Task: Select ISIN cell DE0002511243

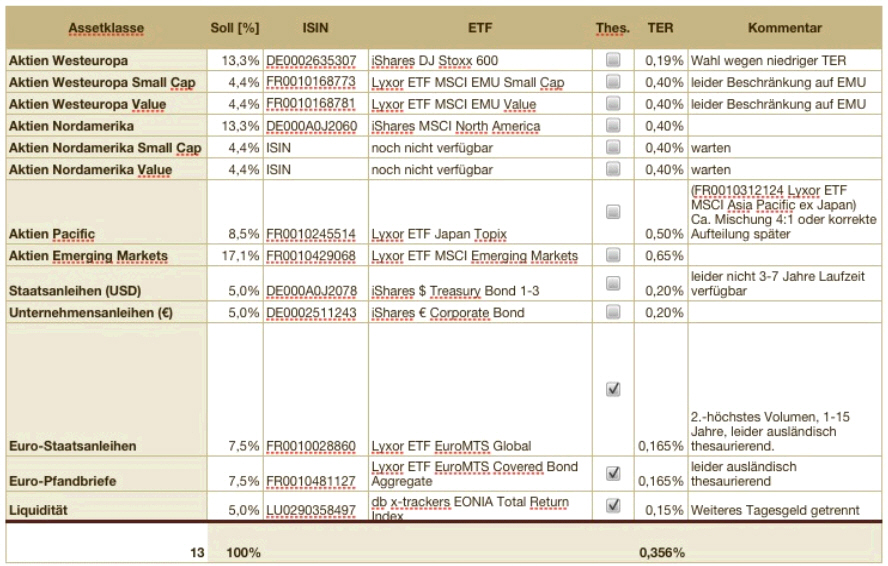Action: point(315,313)
